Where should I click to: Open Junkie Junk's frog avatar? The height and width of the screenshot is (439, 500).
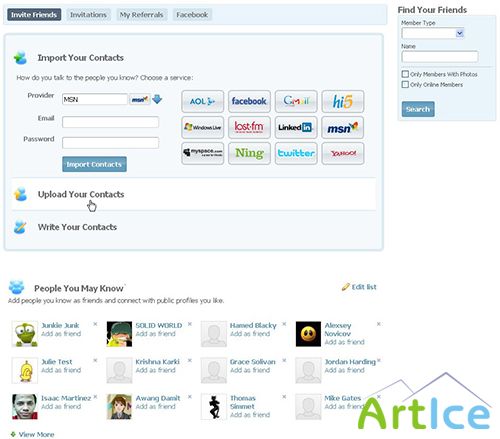coord(25,334)
